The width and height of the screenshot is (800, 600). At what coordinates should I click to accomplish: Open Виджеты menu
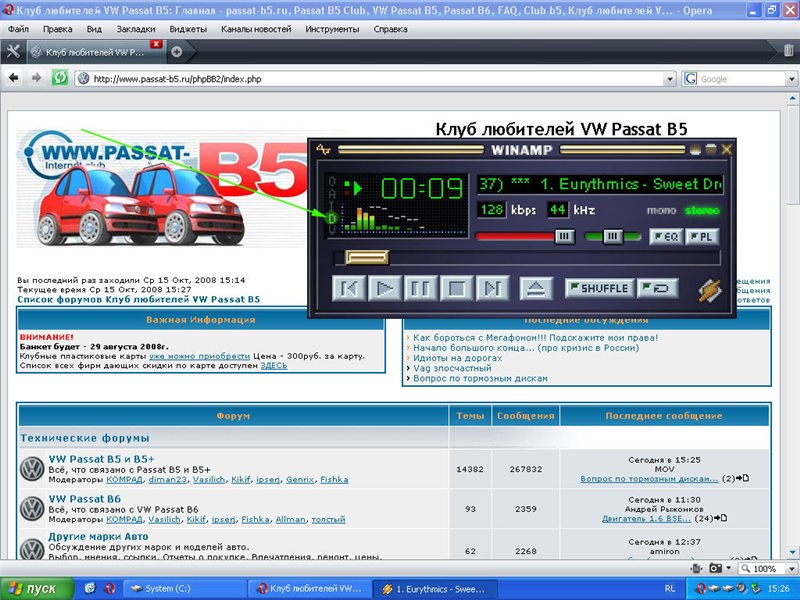pos(188,29)
